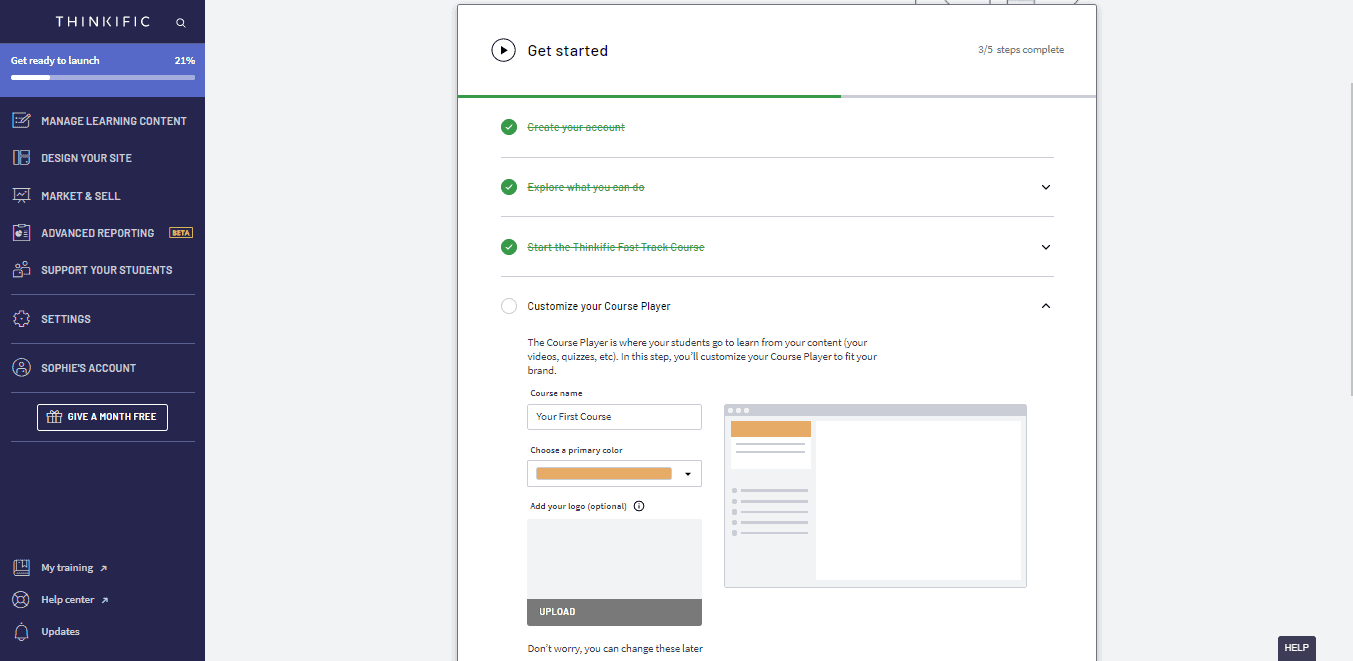Click the logo info icon
This screenshot has width=1353, height=661.
pyautogui.click(x=639, y=506)
